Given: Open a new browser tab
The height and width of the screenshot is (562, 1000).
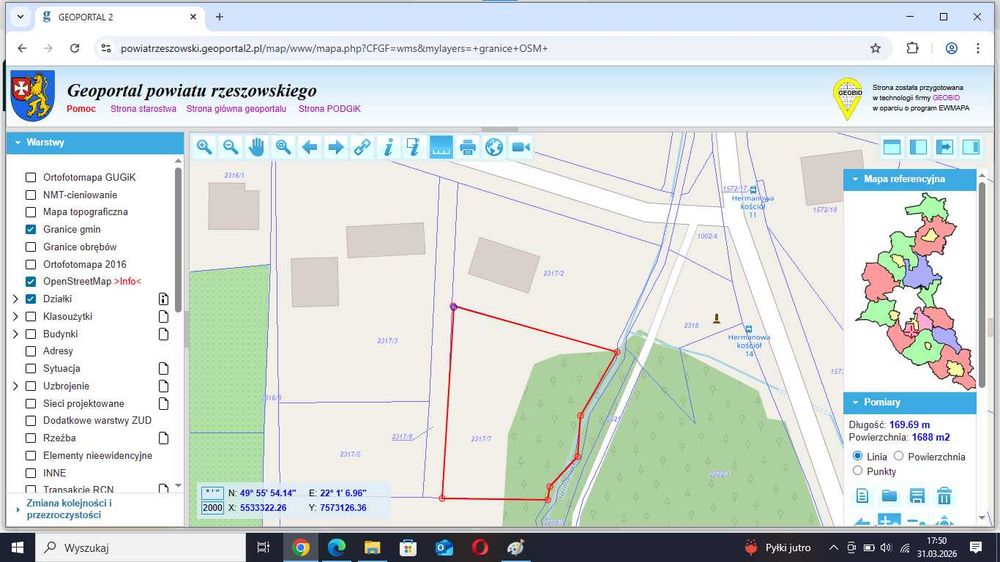Looking at the screenshot, I should (219, 17).
